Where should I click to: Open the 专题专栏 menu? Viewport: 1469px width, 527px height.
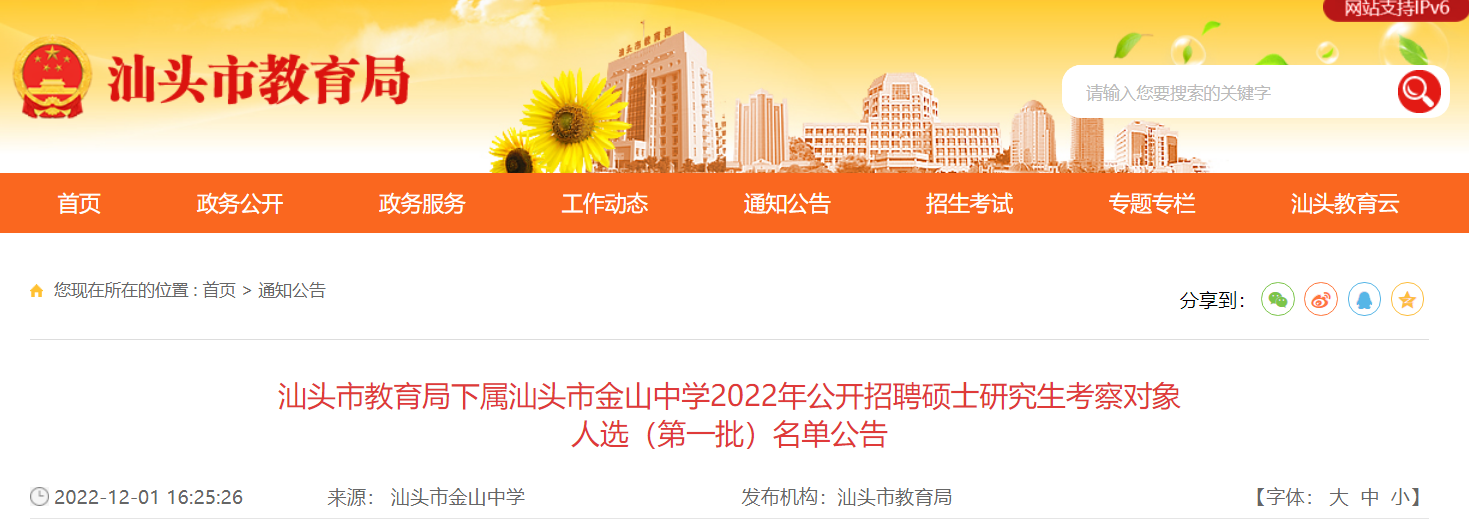(1151, 204)
